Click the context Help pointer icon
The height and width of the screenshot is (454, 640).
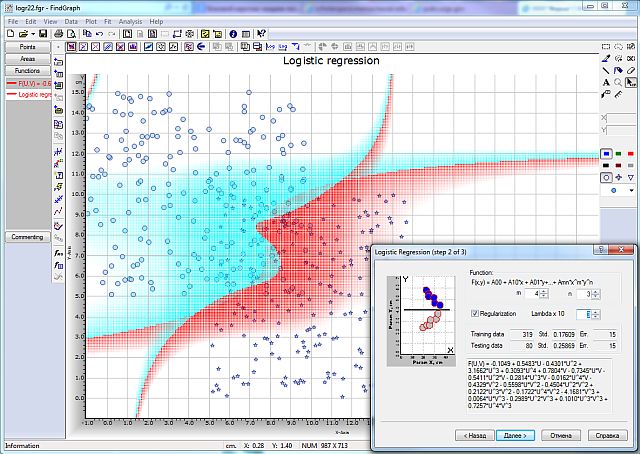click(x=262, y=34)
